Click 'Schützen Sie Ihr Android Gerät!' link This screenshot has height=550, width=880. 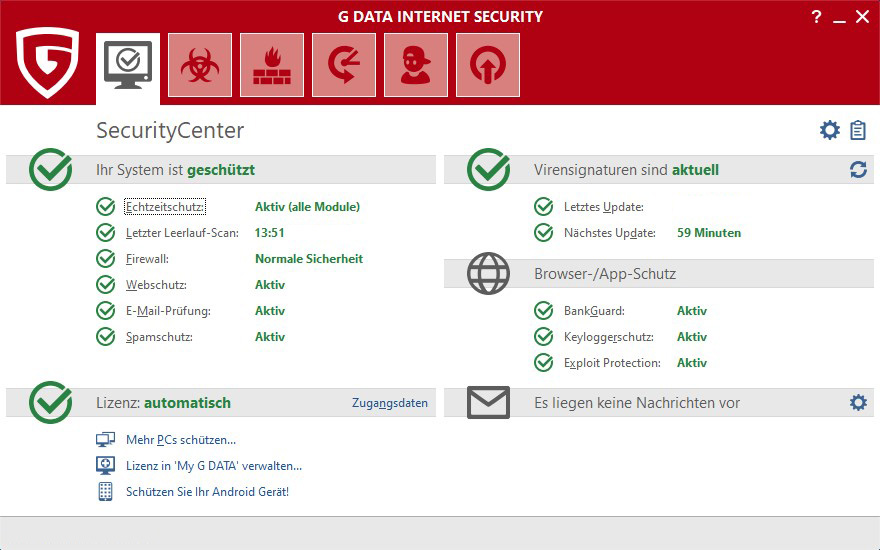(207, 492)
